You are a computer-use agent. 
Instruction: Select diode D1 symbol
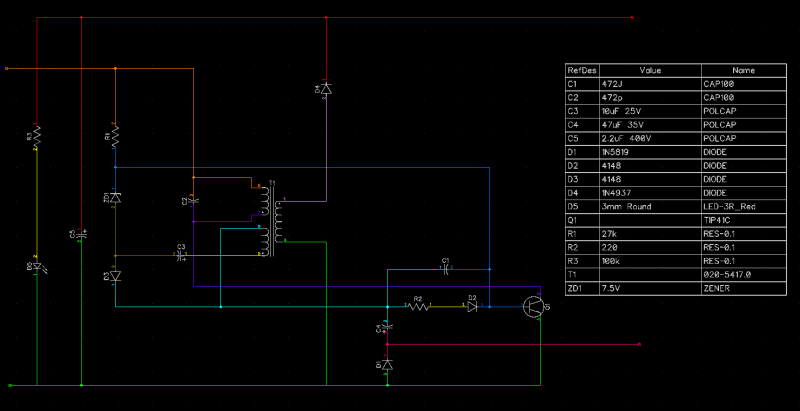coord(387,365)
